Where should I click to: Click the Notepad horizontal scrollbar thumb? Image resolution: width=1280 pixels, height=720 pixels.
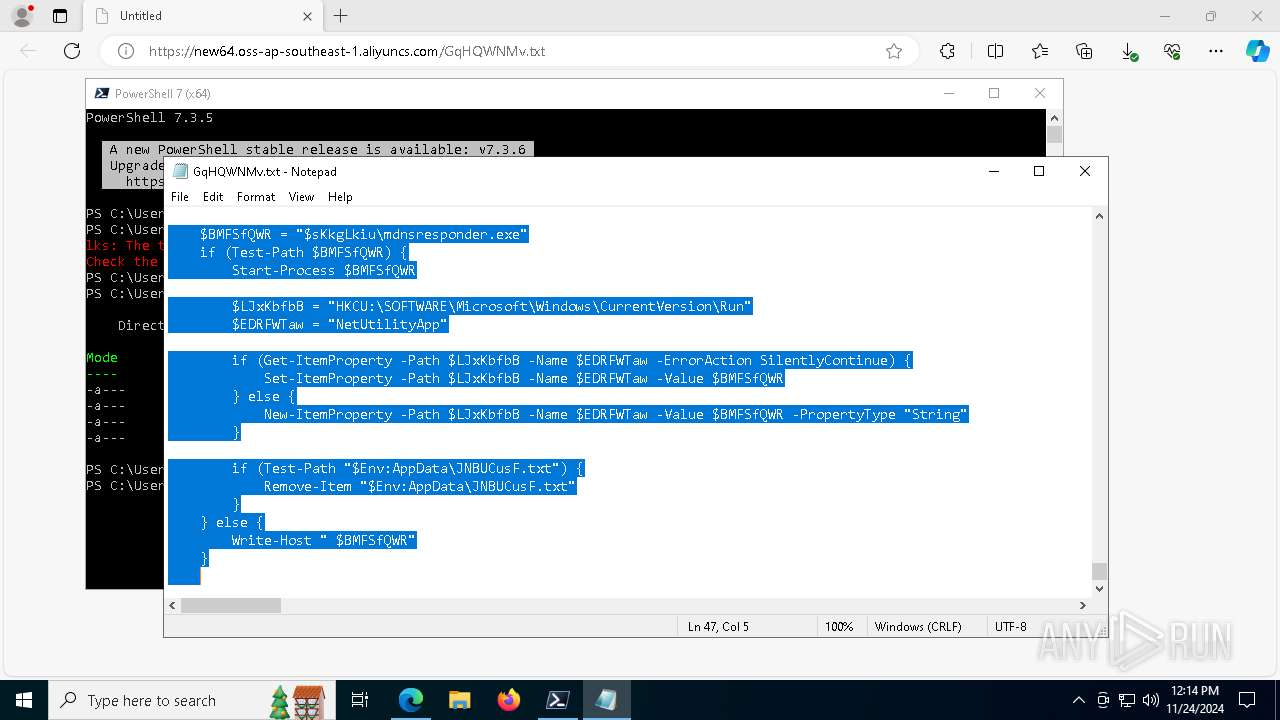(x=231, y=605)
